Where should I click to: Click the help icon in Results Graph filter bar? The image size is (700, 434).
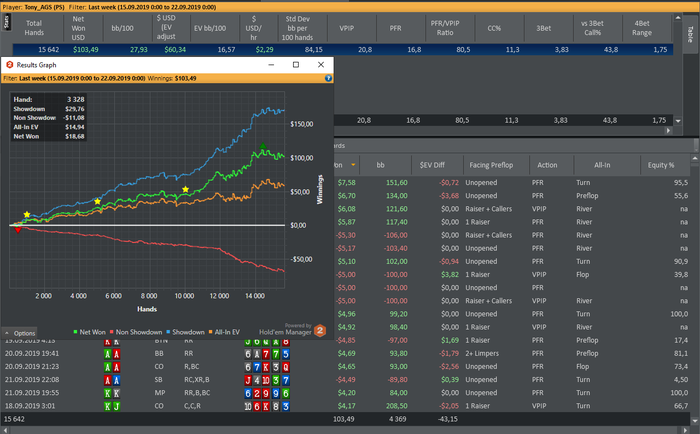[329, 77]
